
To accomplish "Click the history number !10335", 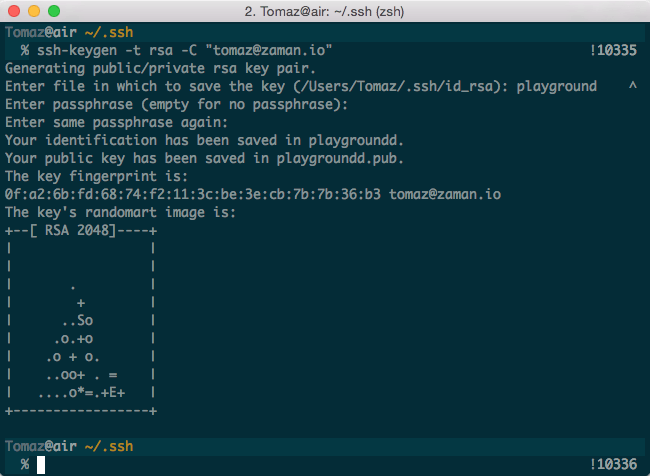I will [613, 51].
